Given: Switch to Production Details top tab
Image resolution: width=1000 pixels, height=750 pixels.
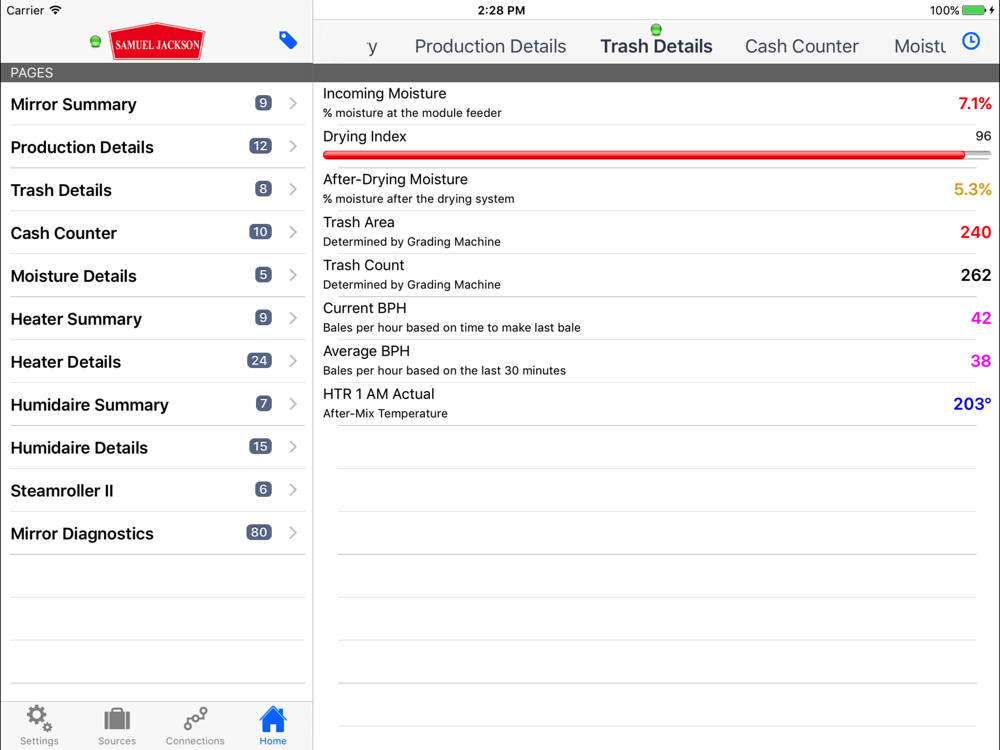Looking at the screenshot, I should 490,47.
